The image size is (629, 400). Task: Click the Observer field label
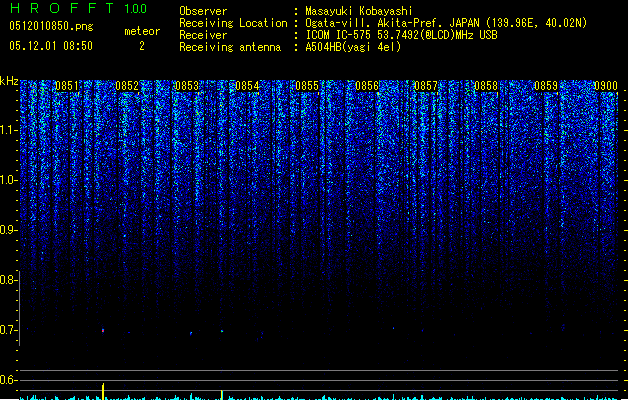(x=203, y=11)
